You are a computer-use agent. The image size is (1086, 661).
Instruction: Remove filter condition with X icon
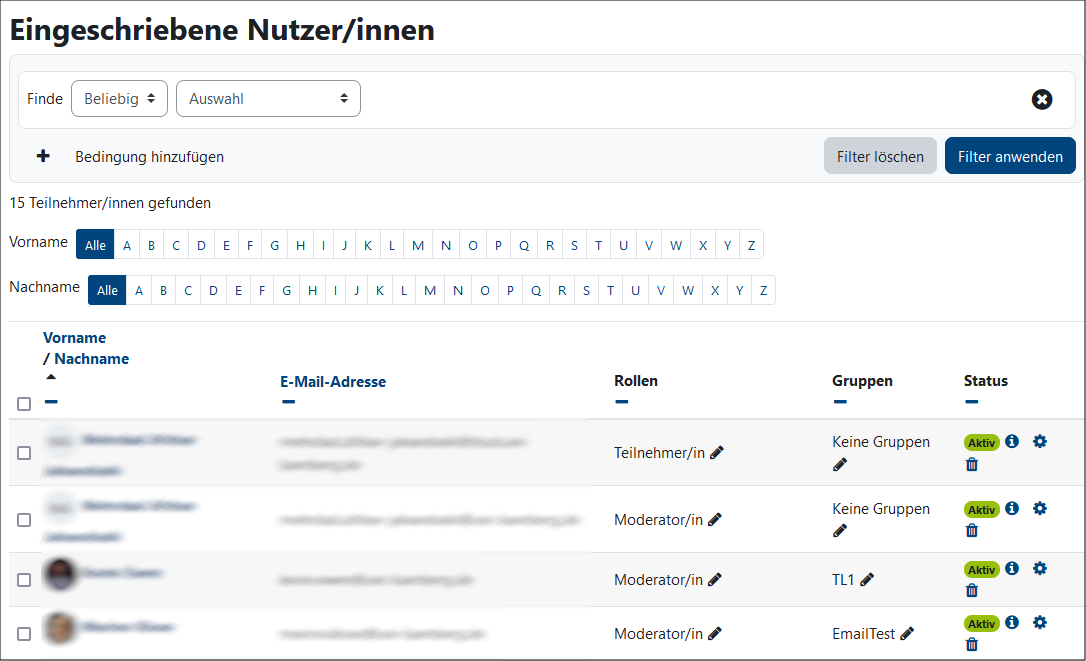pos(1042,99)
